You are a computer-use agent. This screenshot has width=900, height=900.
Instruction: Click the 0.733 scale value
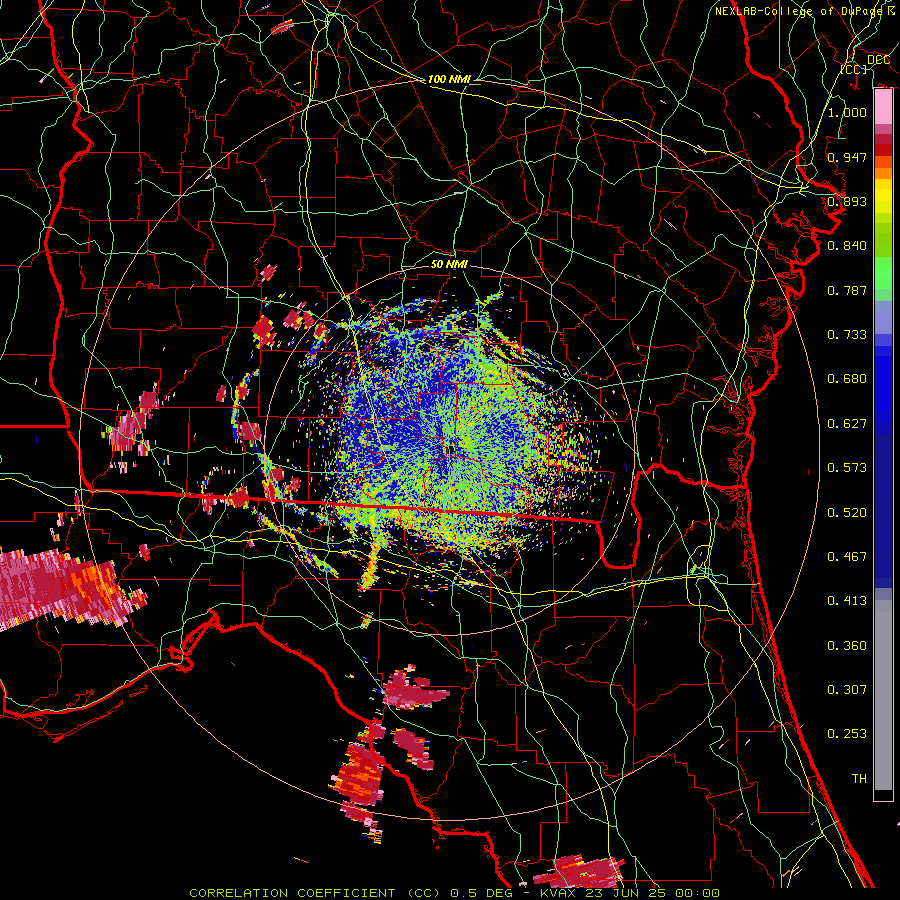[x=847, y=335]
